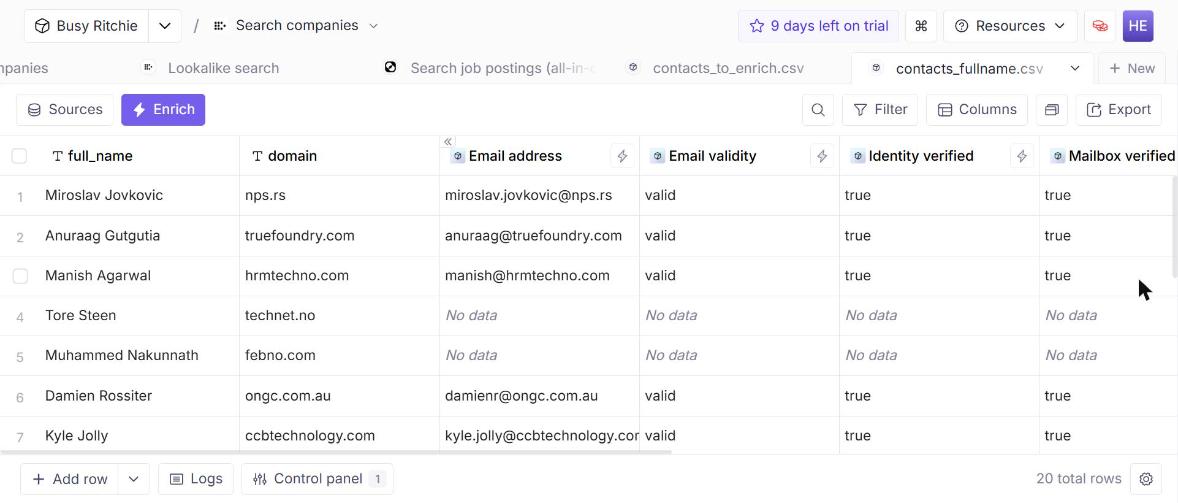Click the workspace cube icon beside Busy Ritchie

pyautogui.click(x=43, y=26)
